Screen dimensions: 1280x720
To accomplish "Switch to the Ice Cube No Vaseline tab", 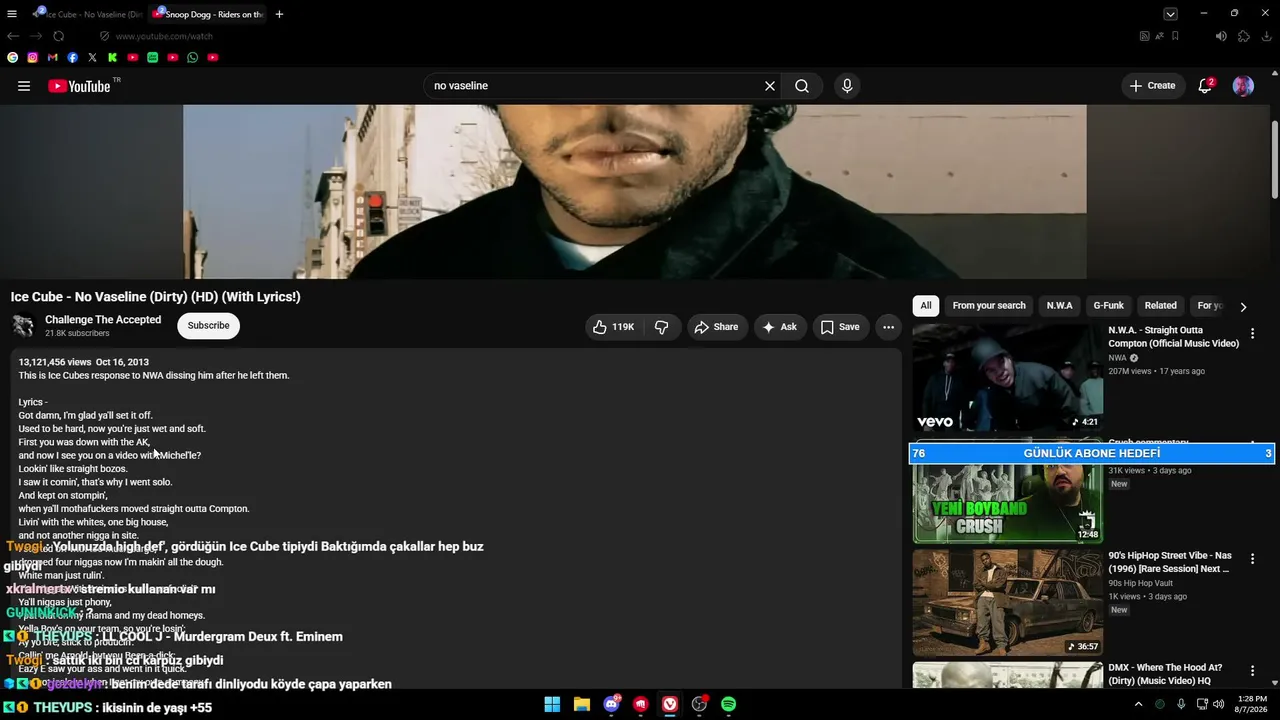I will [x=87, y=14].
